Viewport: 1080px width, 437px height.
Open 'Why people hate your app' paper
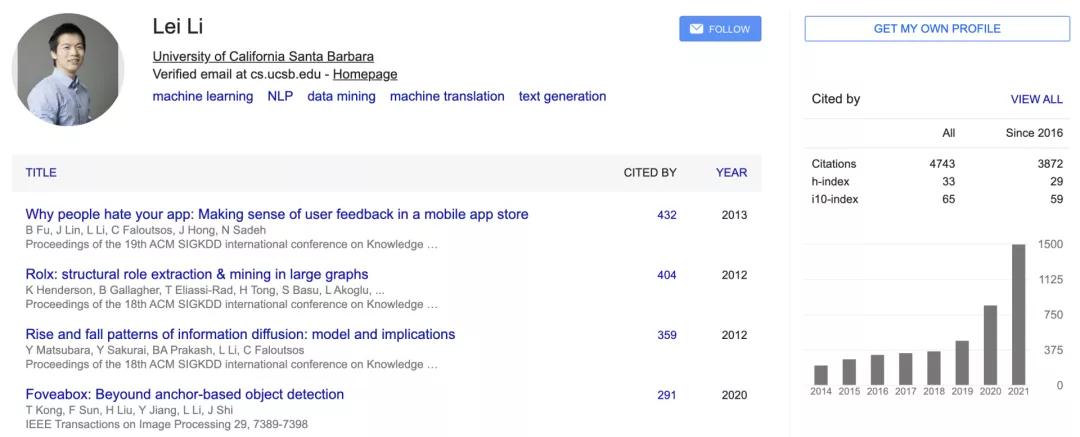[277, 214]
